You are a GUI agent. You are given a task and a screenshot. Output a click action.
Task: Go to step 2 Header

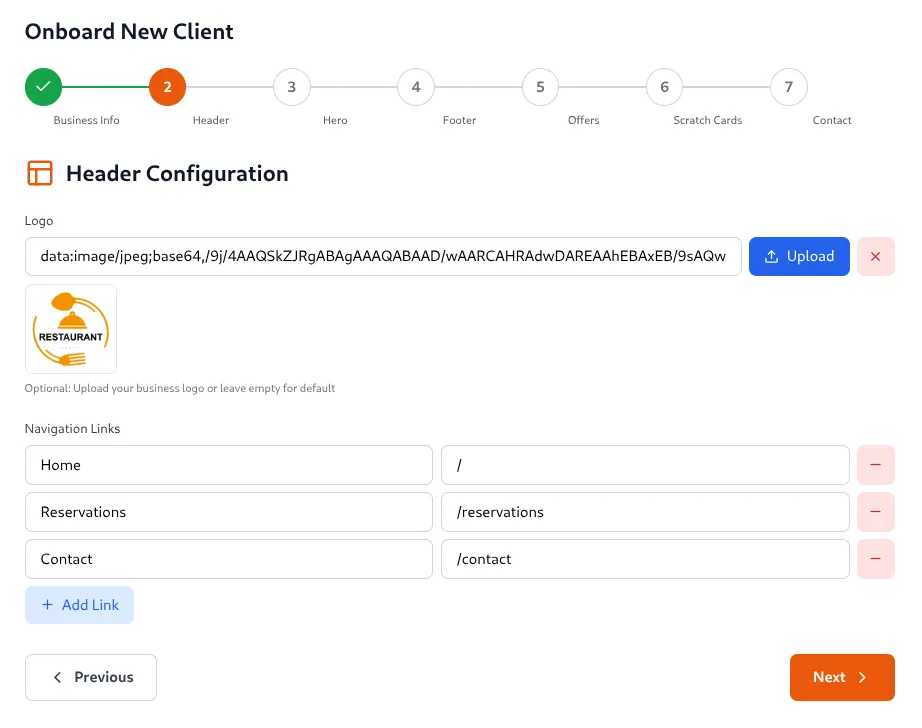(x=167, y=87)
